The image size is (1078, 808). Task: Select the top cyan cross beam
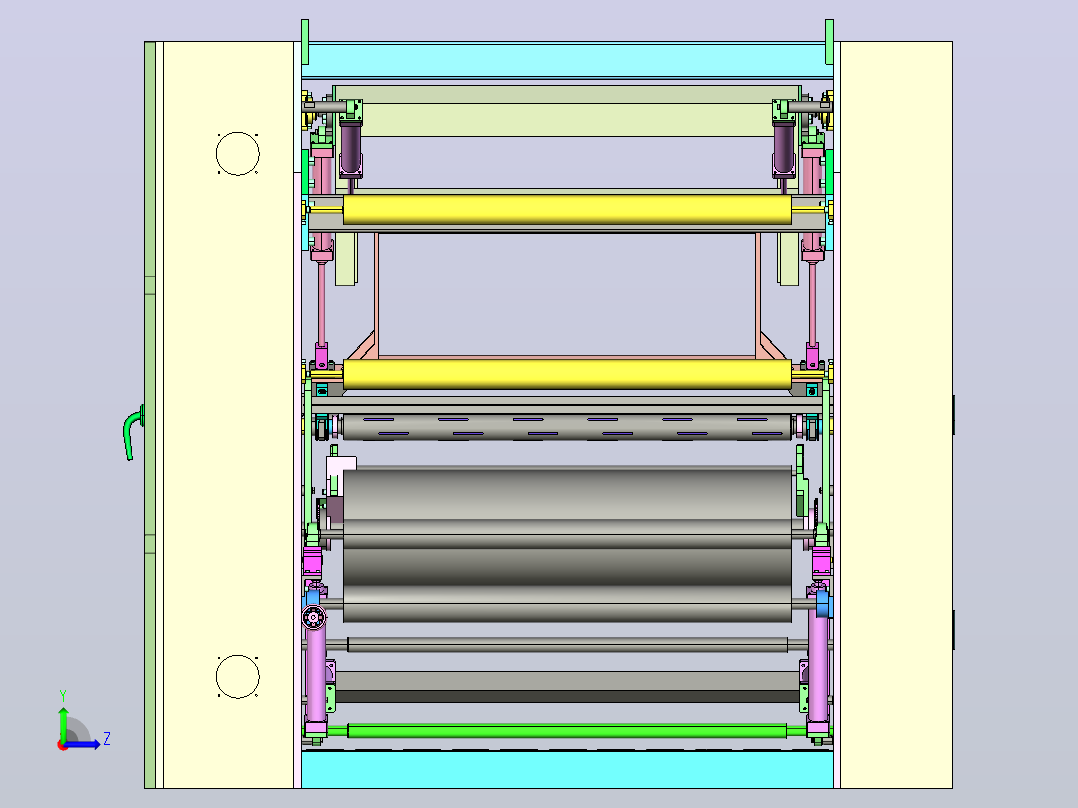tap(567, 60)
